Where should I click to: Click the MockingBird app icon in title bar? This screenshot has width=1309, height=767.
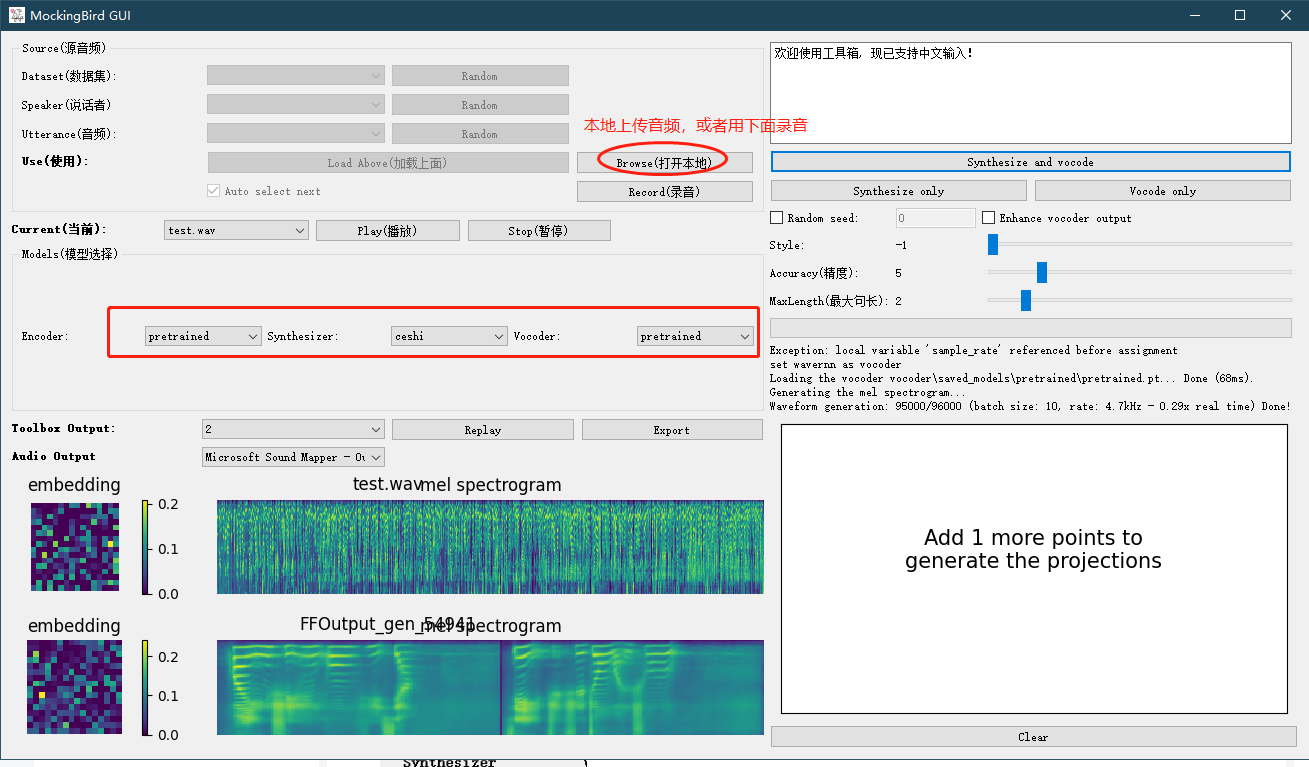tap(16, 15)
